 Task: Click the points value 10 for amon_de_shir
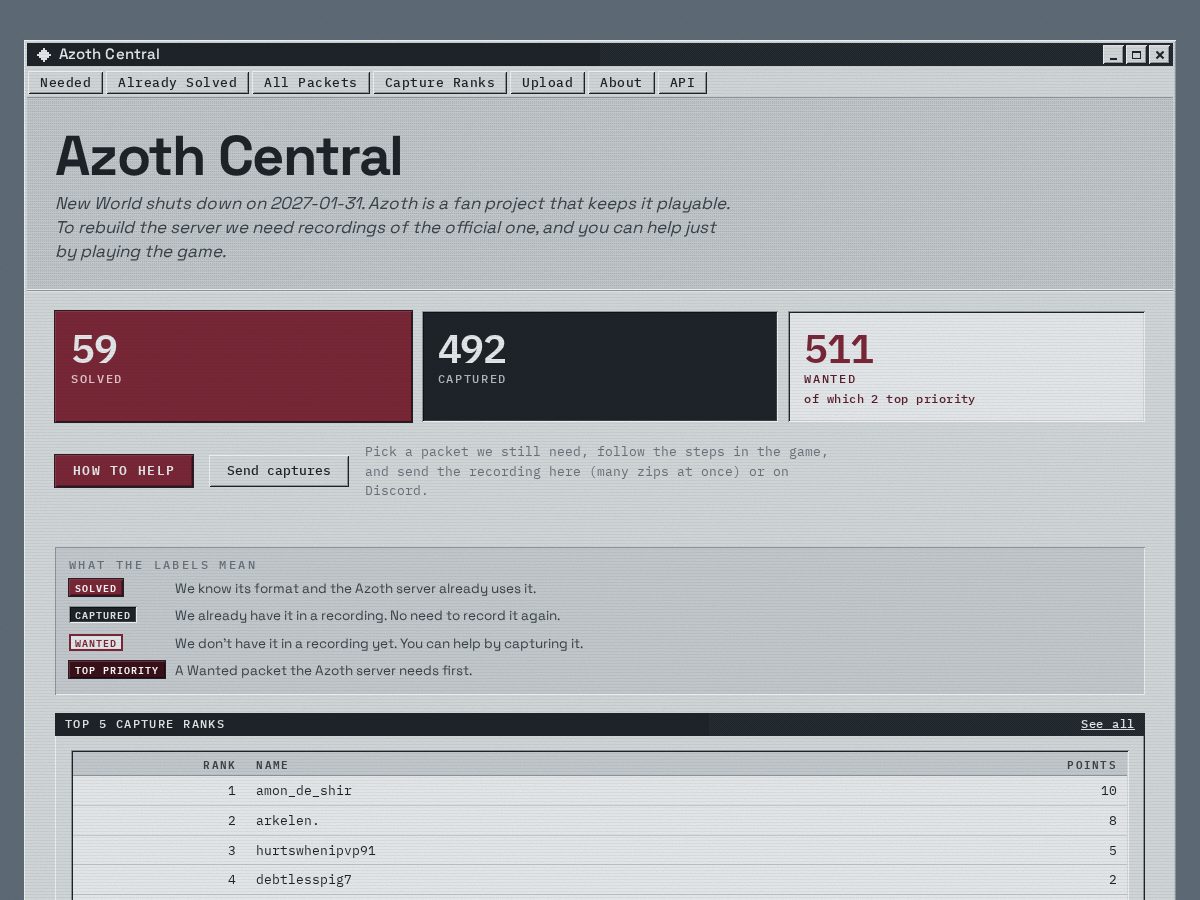1108,791
